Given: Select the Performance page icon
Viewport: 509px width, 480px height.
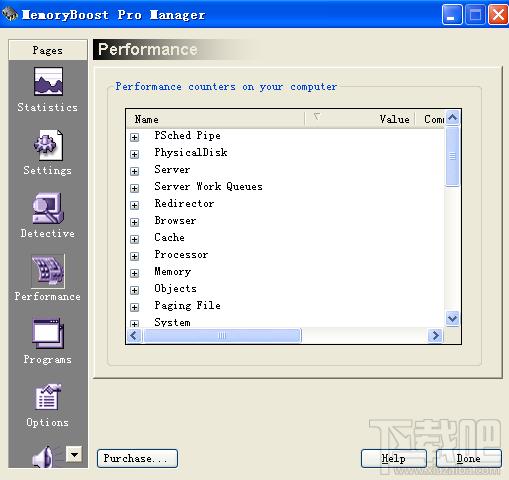Looking at the screenshot, I should point(48,271).
